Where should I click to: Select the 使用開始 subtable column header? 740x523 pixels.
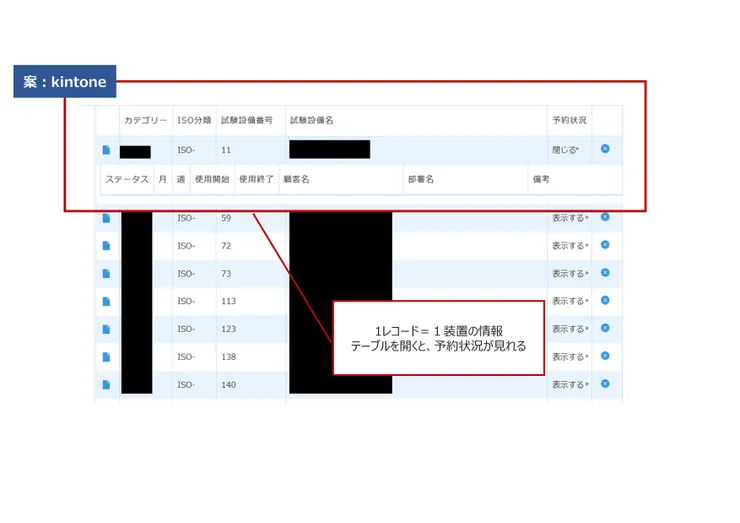(x=211, y=180)
